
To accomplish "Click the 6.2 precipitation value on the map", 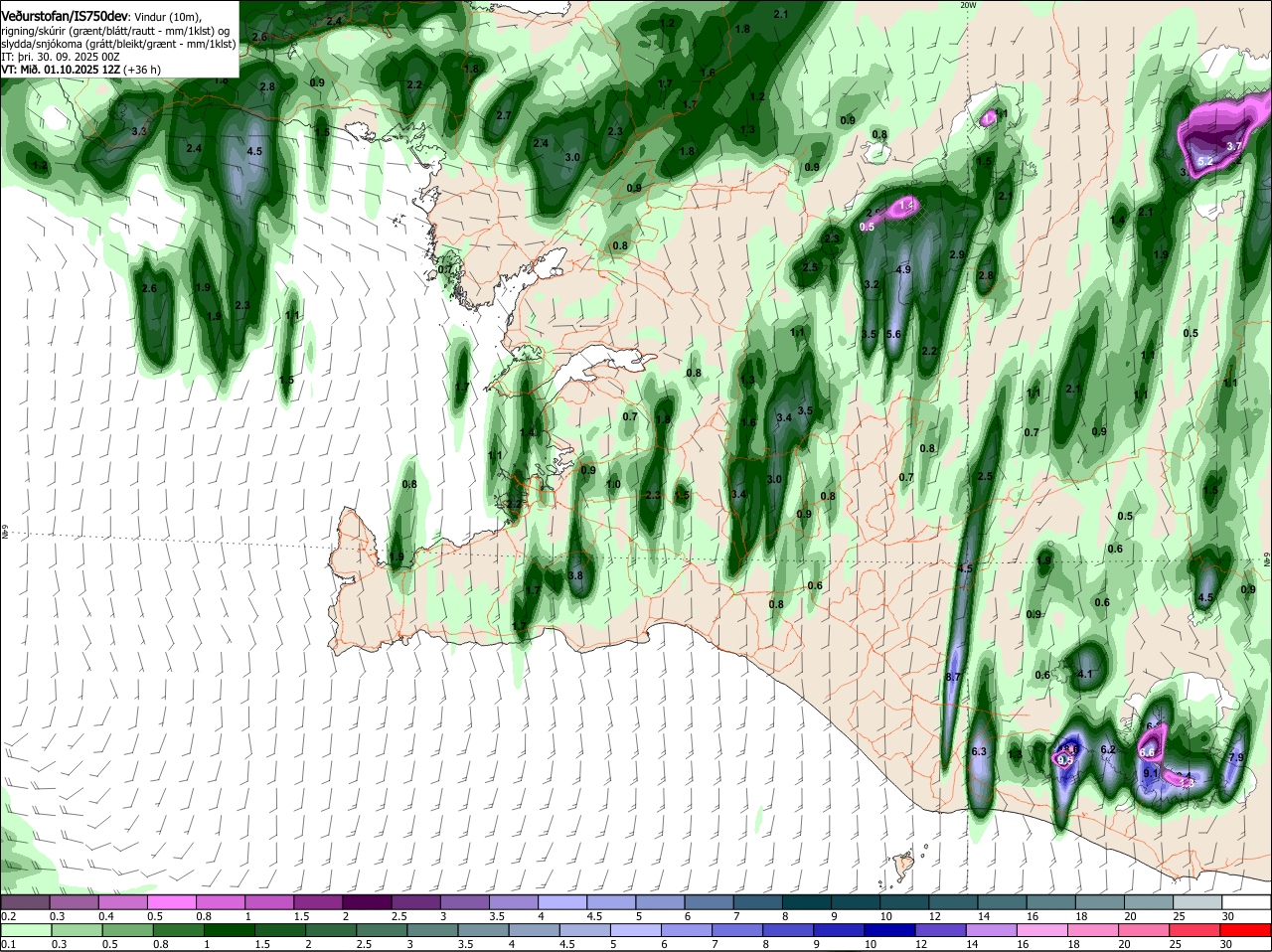I will [1109, 749].
